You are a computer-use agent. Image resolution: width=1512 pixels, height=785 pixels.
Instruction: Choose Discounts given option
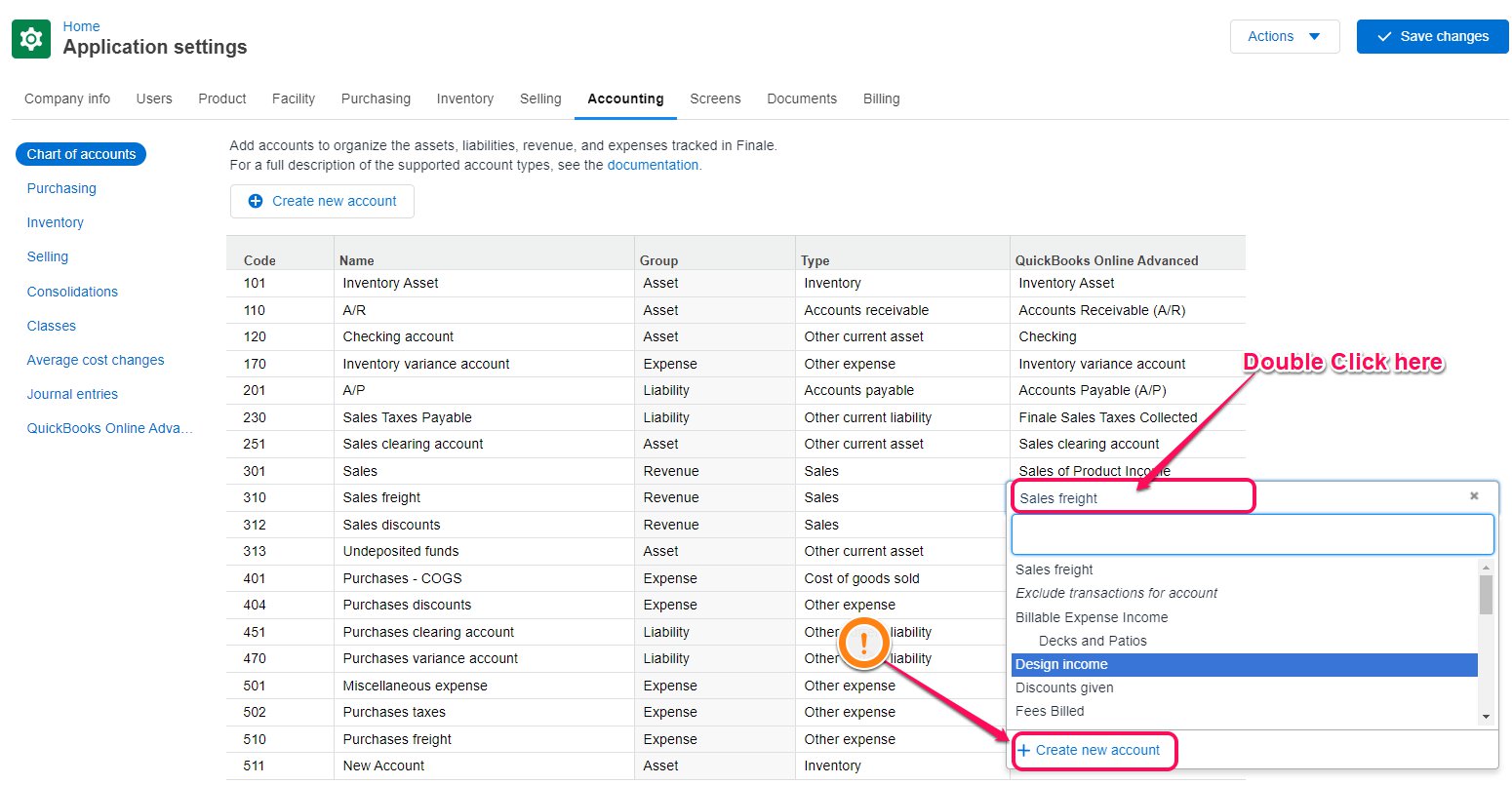point(1245,687)
